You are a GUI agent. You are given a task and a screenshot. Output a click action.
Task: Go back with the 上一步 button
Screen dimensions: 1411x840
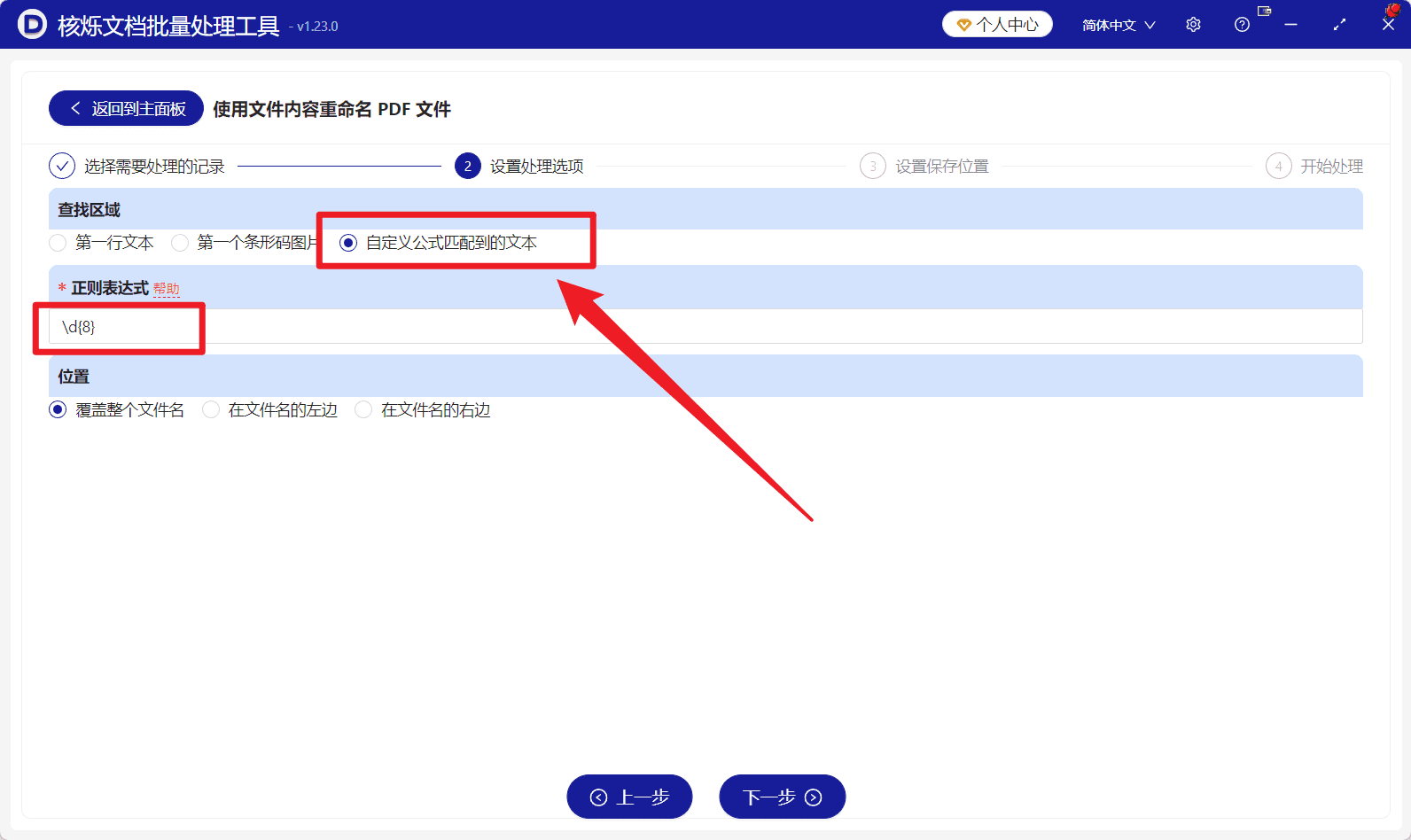pyautogui.click(x=629, y=797)
